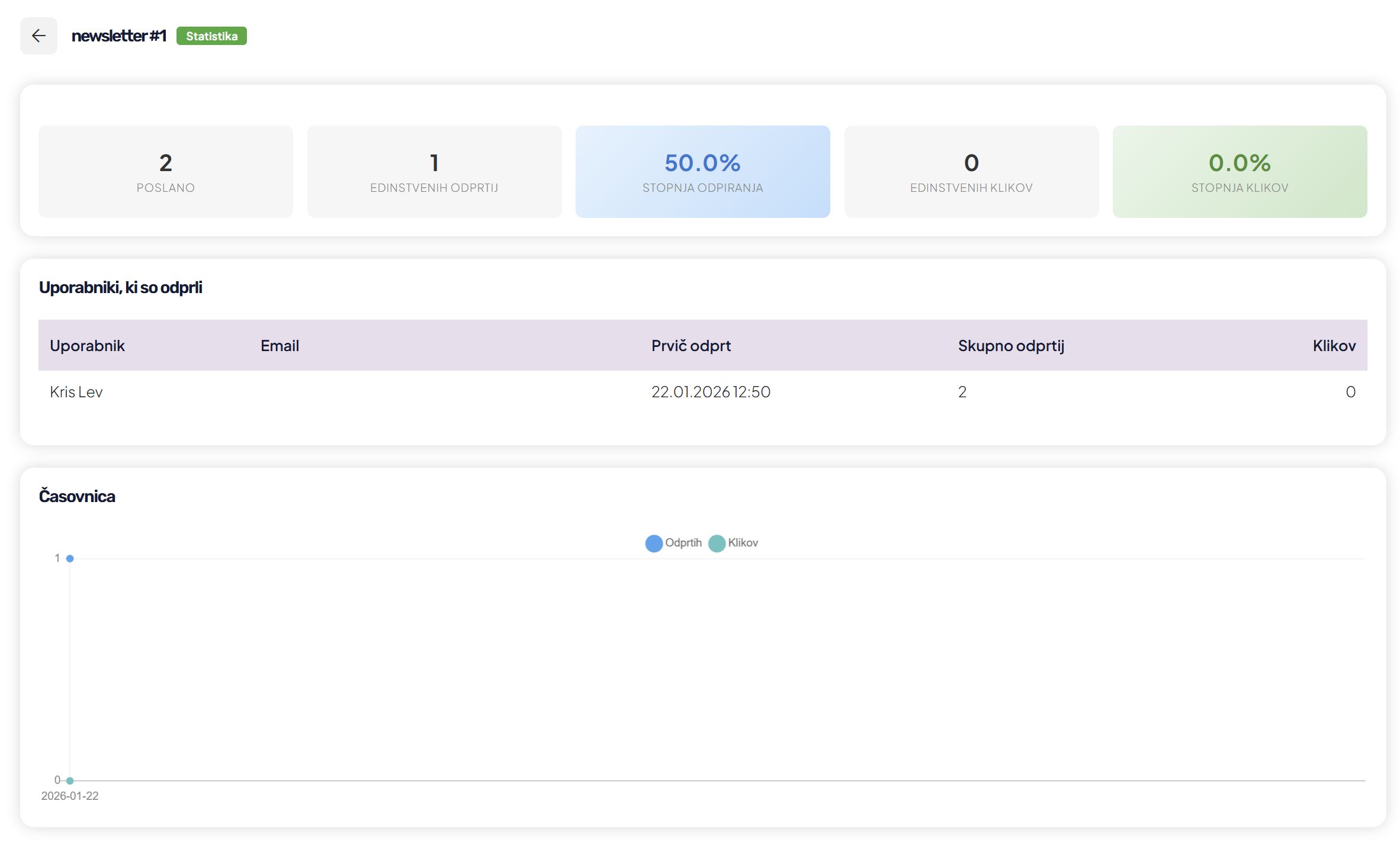The width and height of the screenshot is (1400, 852).
Task: Click the teal Klikov legend circle
Action: (x=717, y=544)
